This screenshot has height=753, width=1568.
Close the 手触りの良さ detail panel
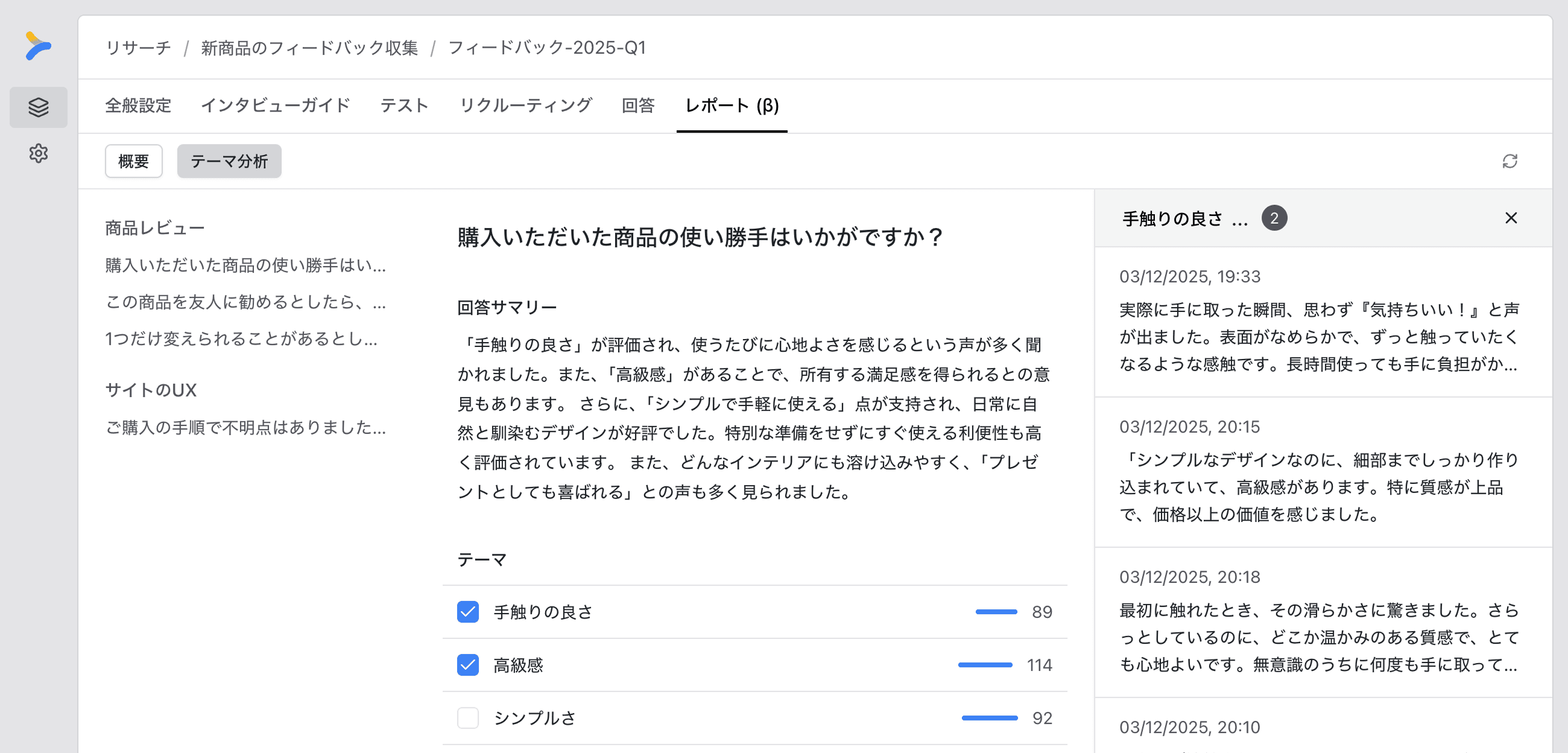(1511, 218)
